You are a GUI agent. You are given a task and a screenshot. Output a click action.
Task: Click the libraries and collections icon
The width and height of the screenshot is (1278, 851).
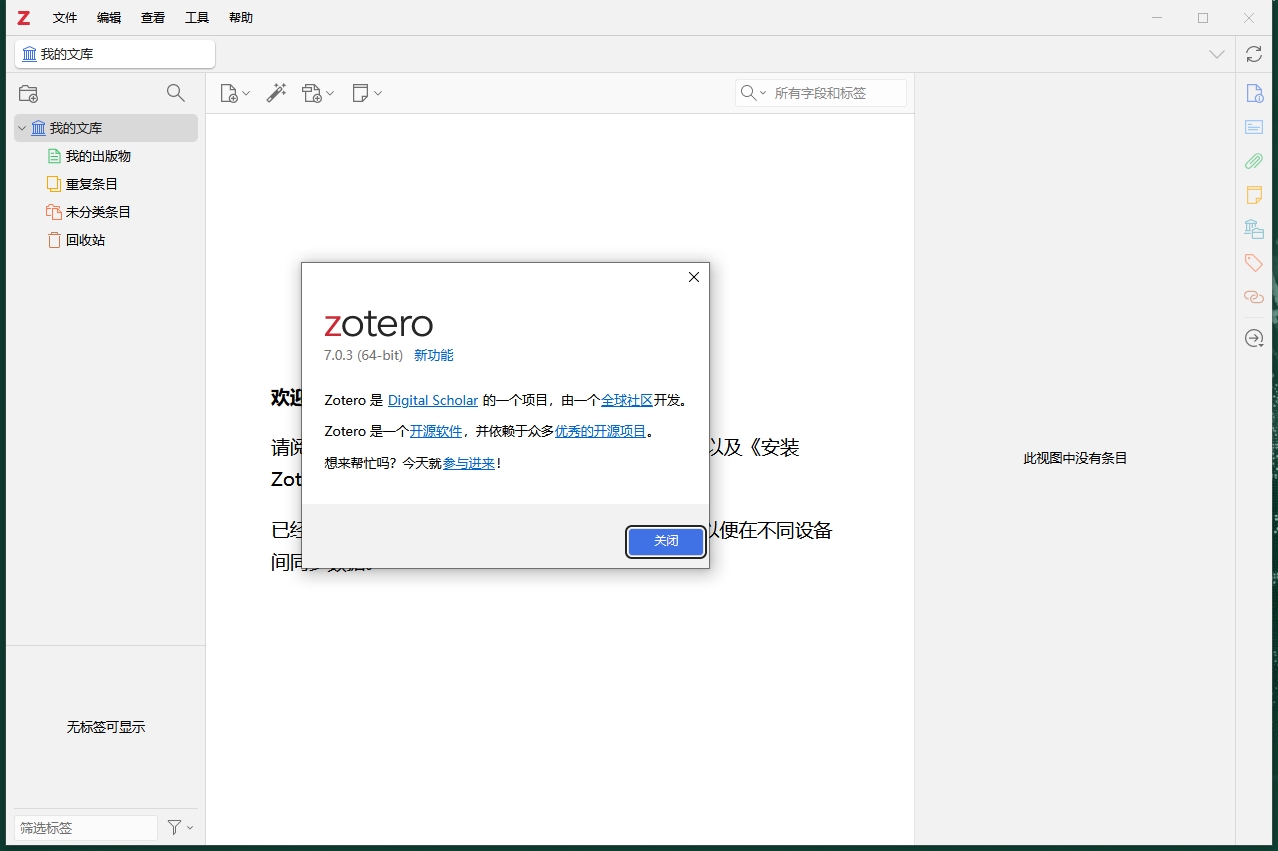click(1254, 229)
